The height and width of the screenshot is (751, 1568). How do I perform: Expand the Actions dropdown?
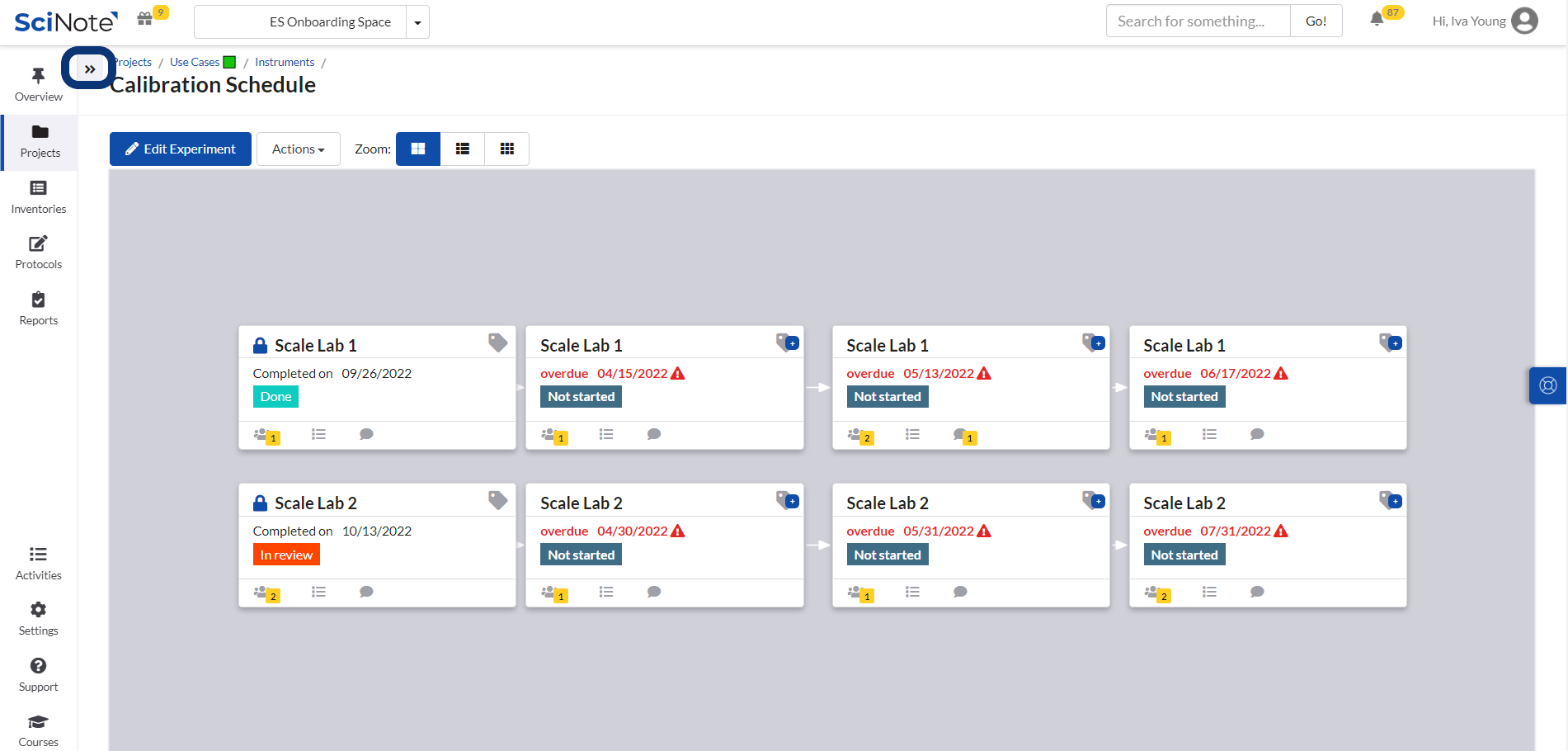(299, 149)
